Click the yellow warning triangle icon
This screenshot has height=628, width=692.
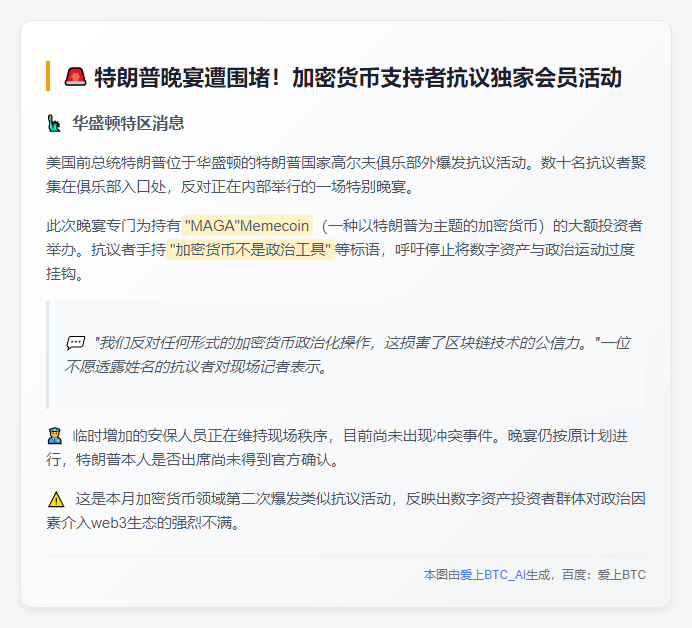pyautogui.click(x=56, y=499)
